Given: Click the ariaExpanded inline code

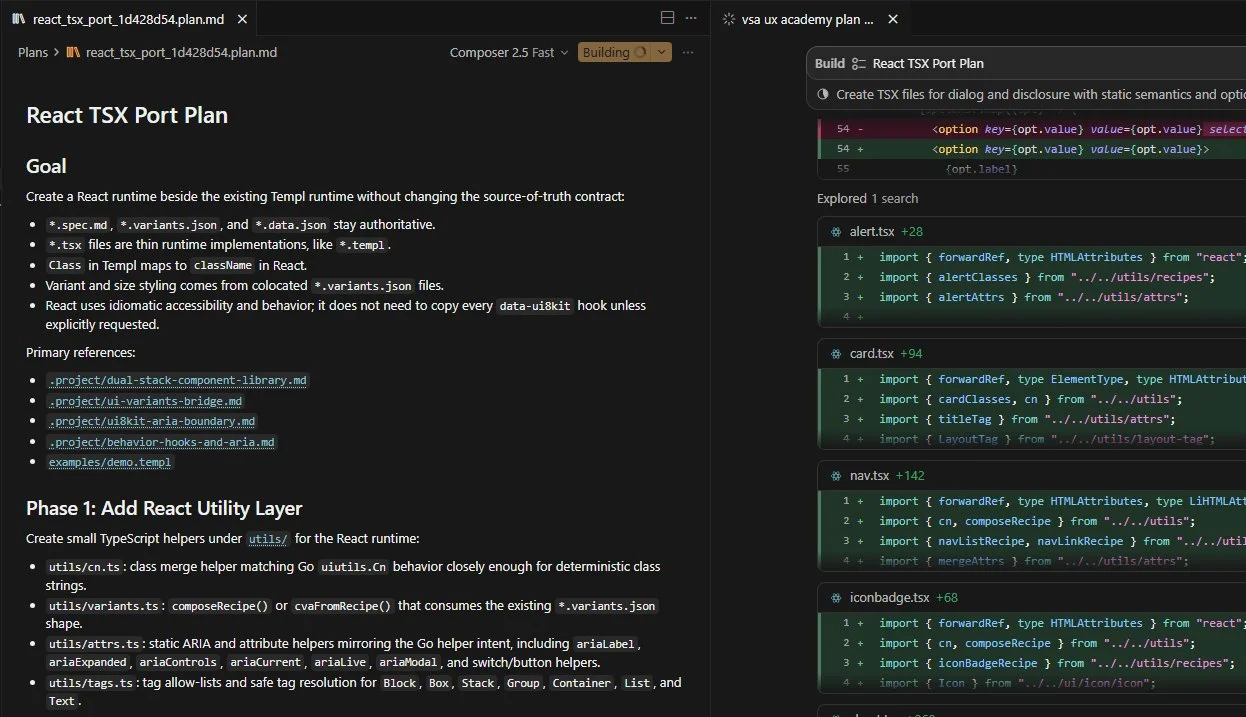Looking at the screenshot, I should (88, 662).
